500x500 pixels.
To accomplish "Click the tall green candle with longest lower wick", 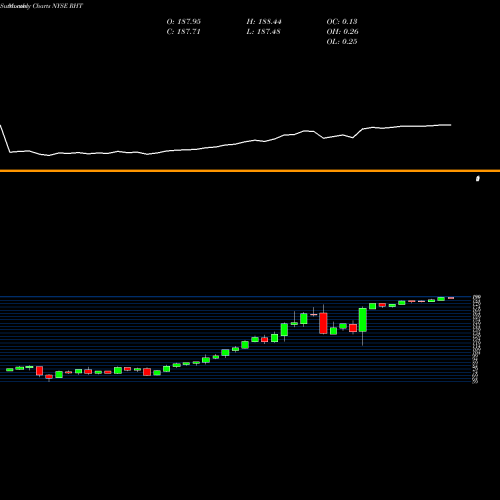I will (363, 320).
